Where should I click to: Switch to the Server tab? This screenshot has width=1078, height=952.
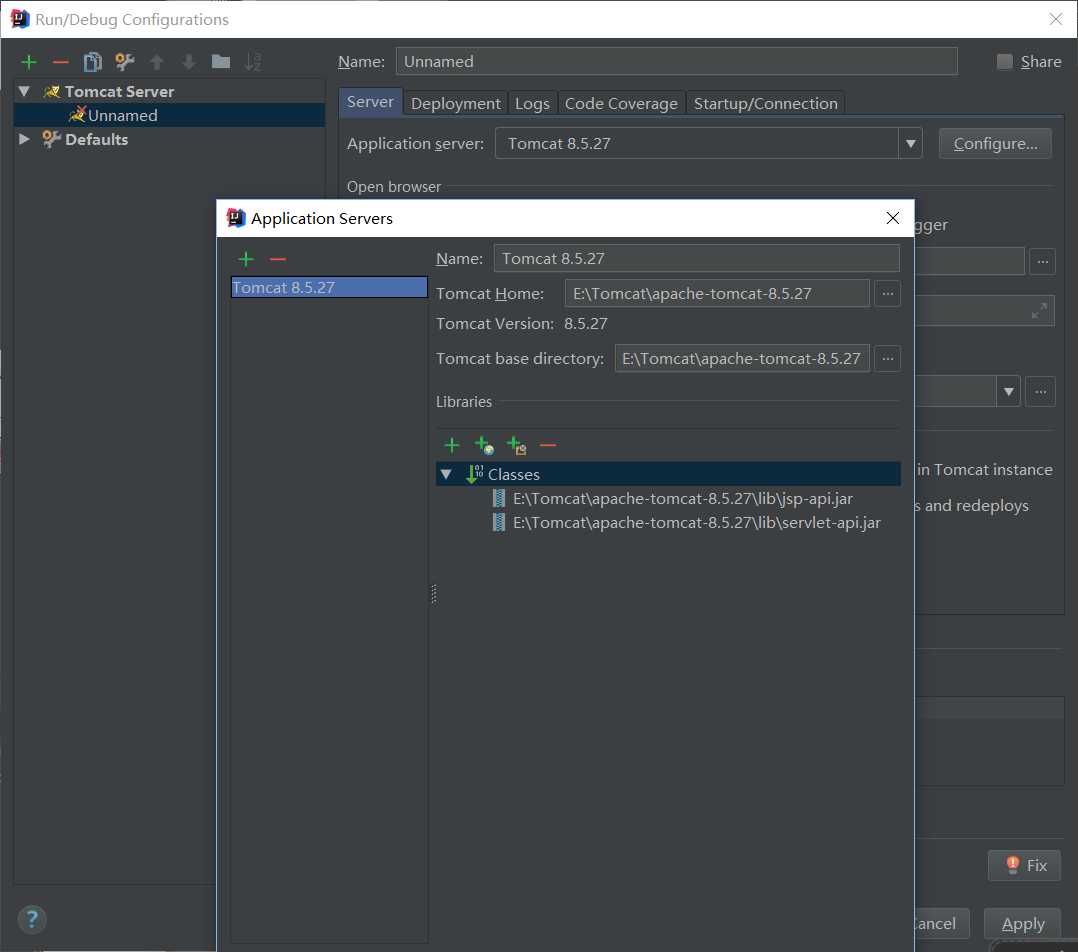[x=370, y=102]
